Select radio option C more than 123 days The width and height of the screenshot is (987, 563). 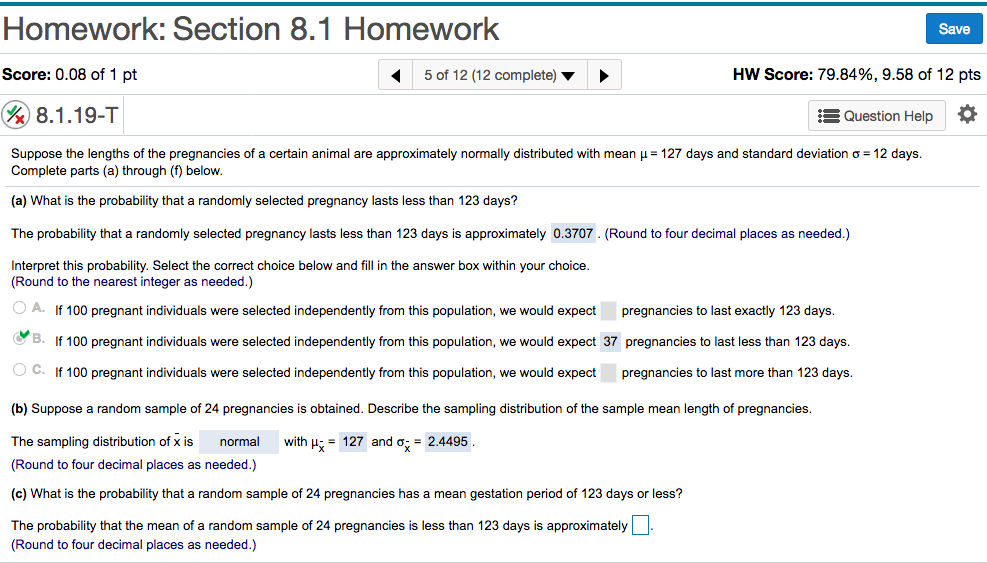tap(20, 370)
